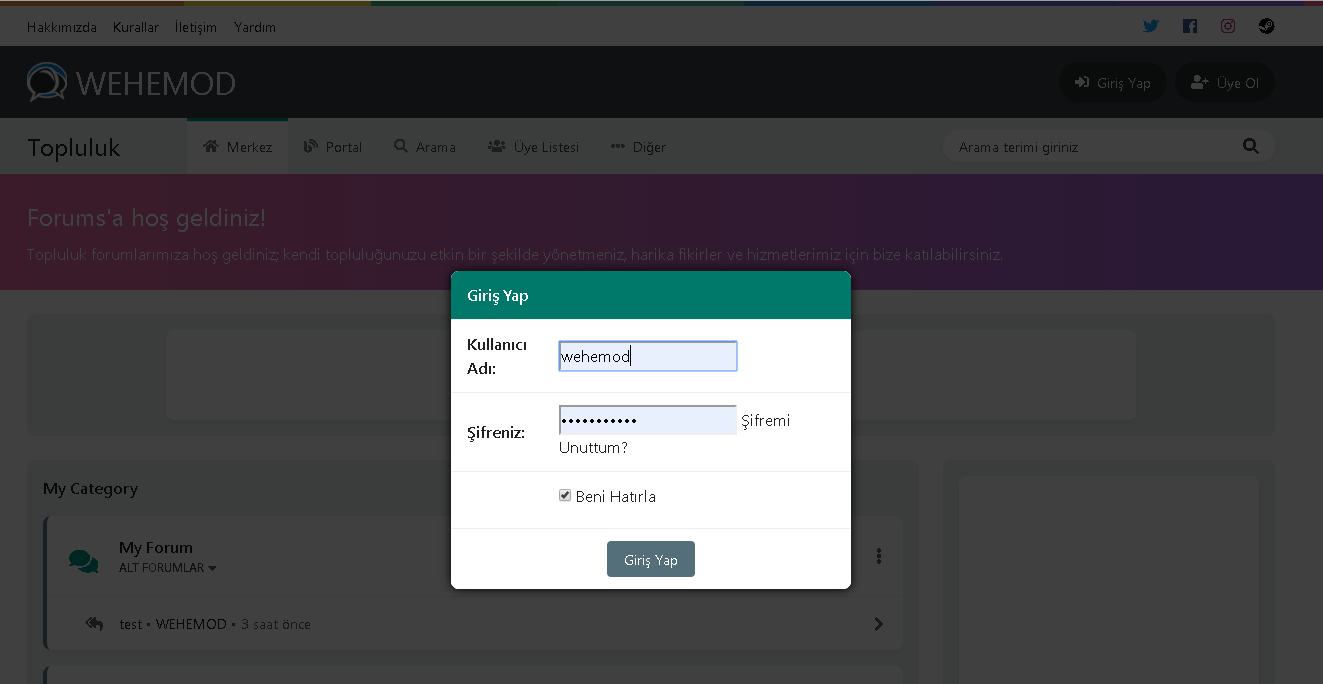Click the WEHEMOD chat-bubble logo
Image resolution: width=1323 pixels, height=684 pixels.
[x=47, y=82]
